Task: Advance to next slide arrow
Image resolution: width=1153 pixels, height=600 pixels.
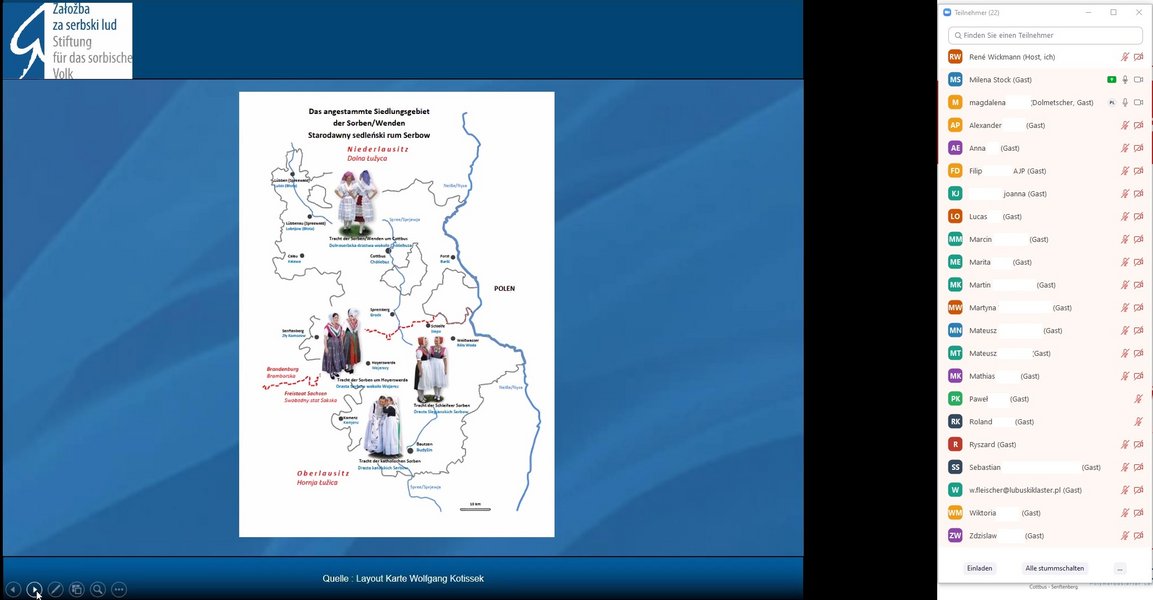Action: click(x=35, y=590)
